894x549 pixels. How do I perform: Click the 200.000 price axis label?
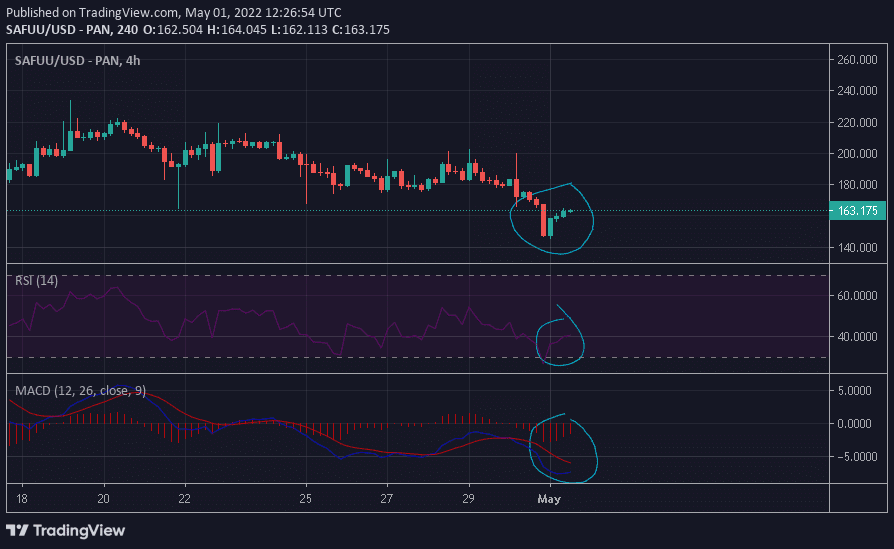tap(857, 154)
